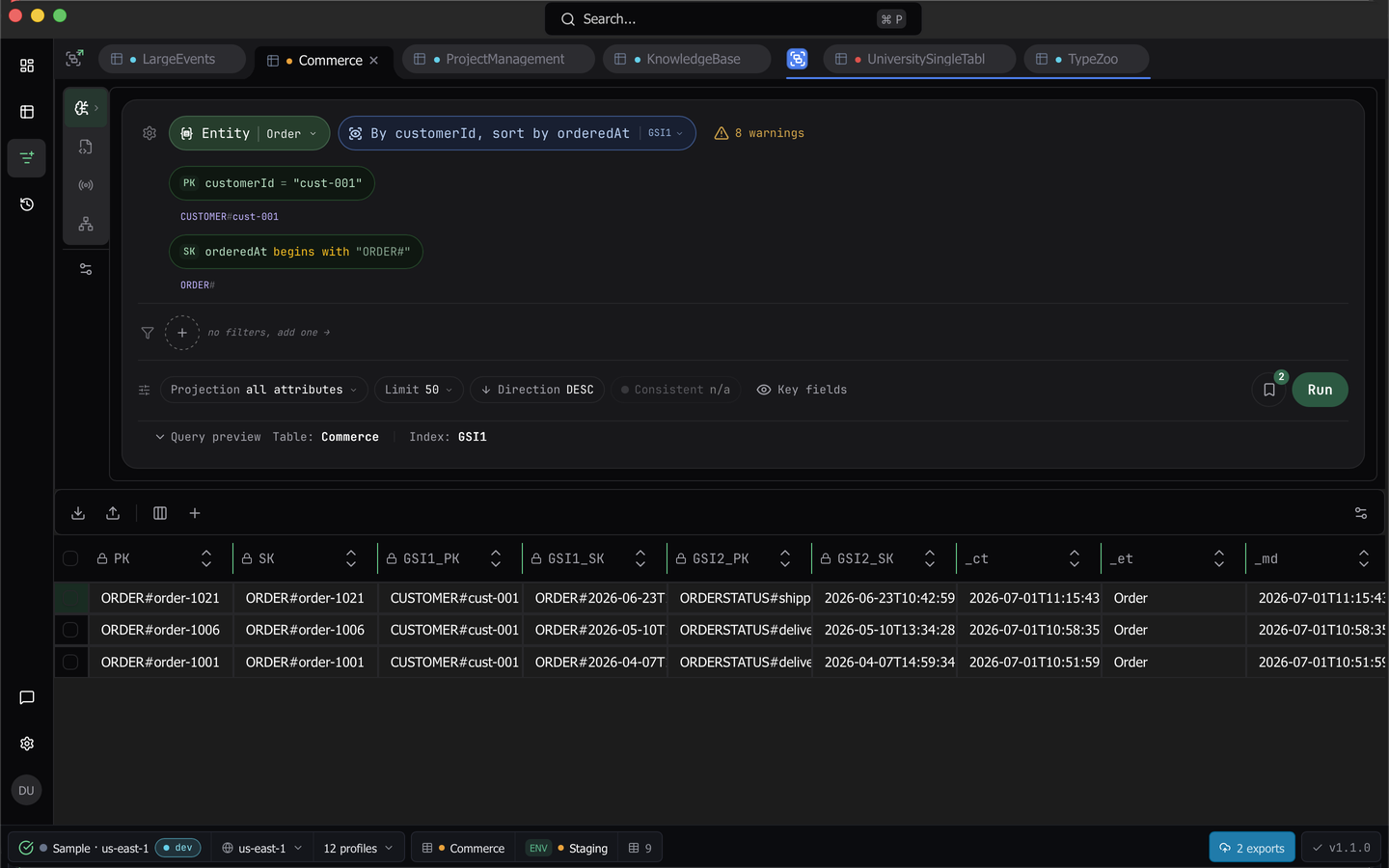Switch to the ProjectManagement tab
1389x868 pixels.
(498, 59)
